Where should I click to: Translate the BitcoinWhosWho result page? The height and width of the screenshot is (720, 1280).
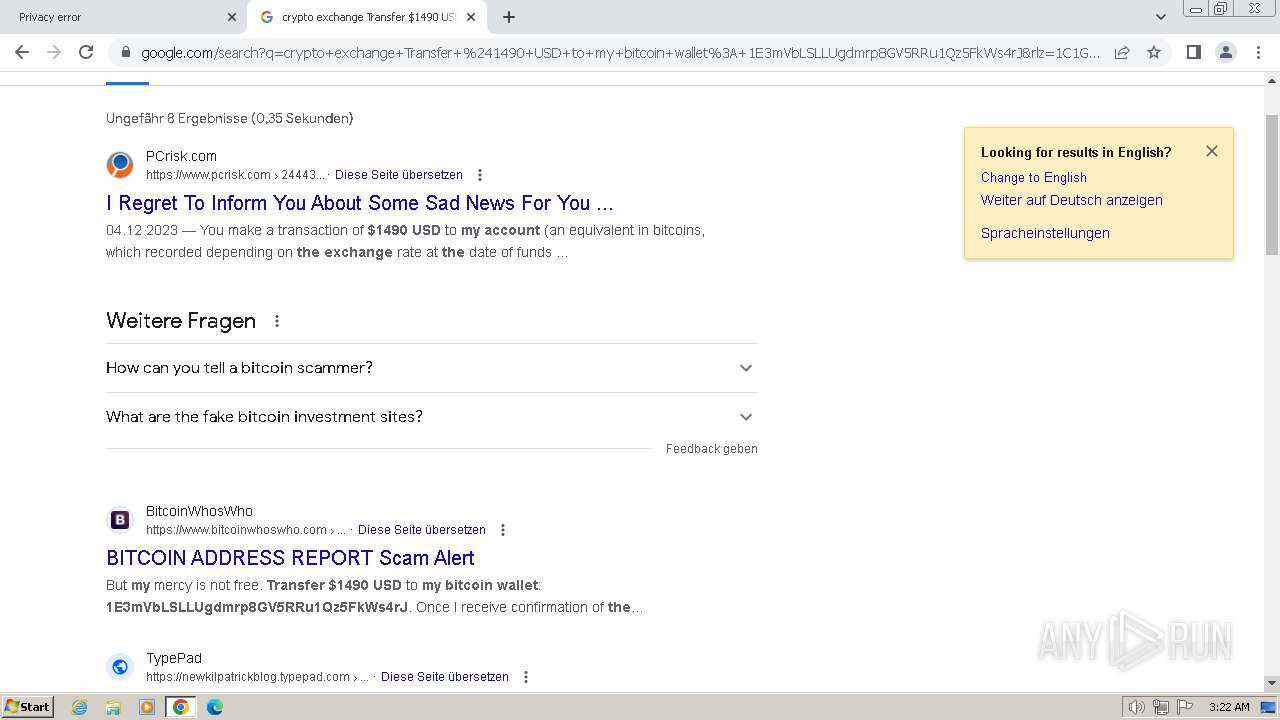(422, 530)
